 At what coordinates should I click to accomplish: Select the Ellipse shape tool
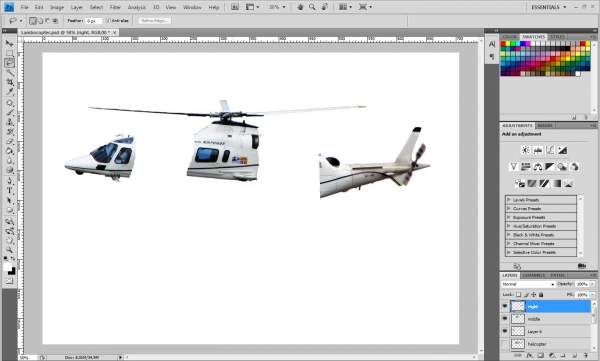tap(10, 210)
